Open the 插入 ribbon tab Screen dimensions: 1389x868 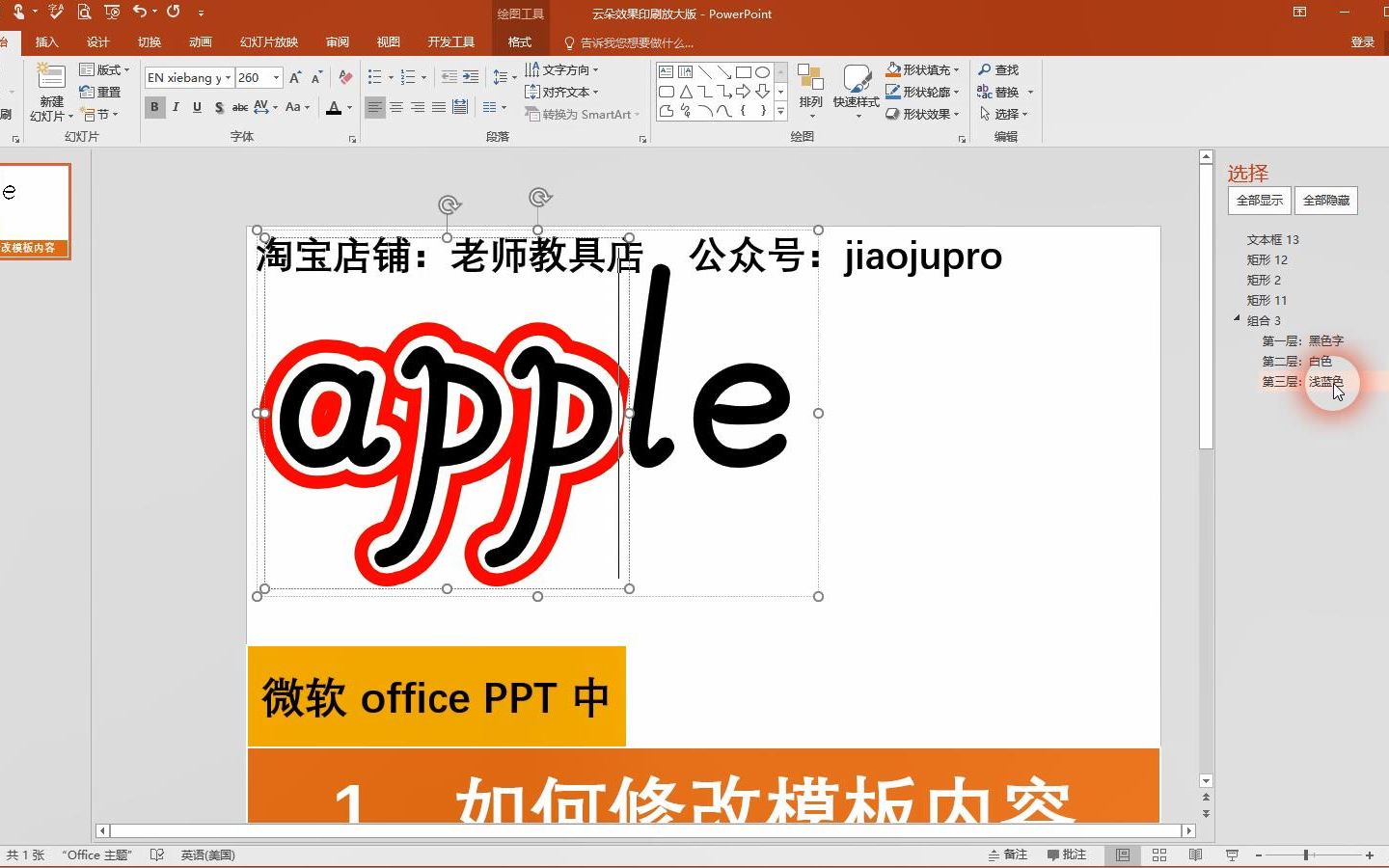point(47,41)
